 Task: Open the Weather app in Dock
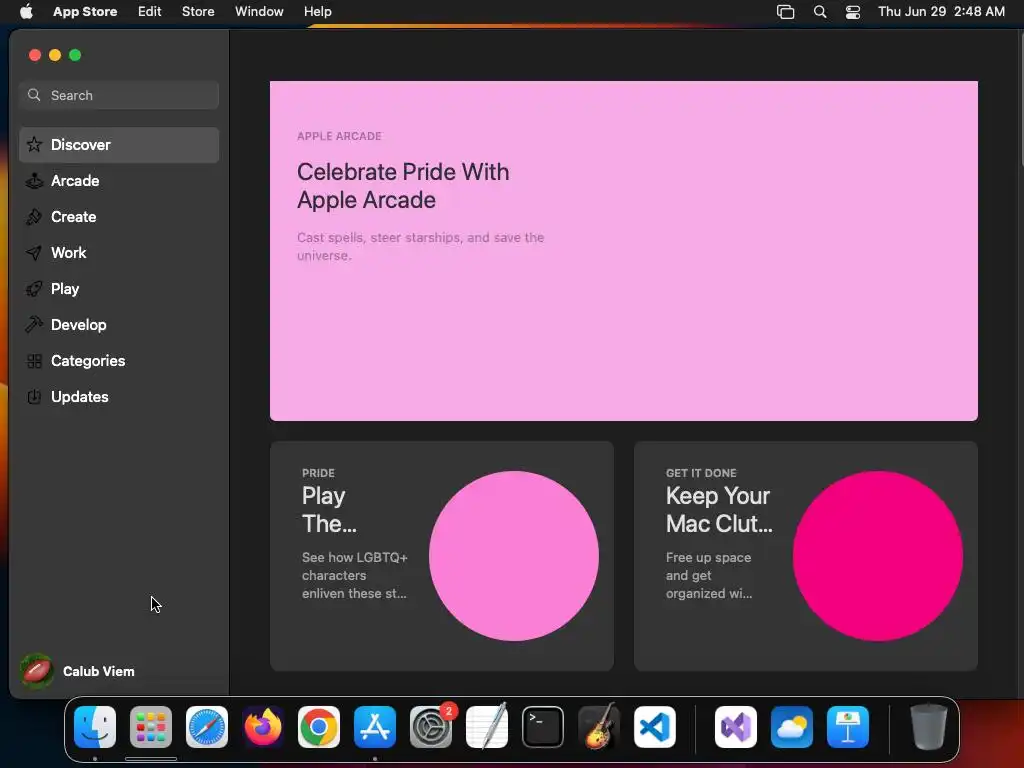click(x=792, y=727)
